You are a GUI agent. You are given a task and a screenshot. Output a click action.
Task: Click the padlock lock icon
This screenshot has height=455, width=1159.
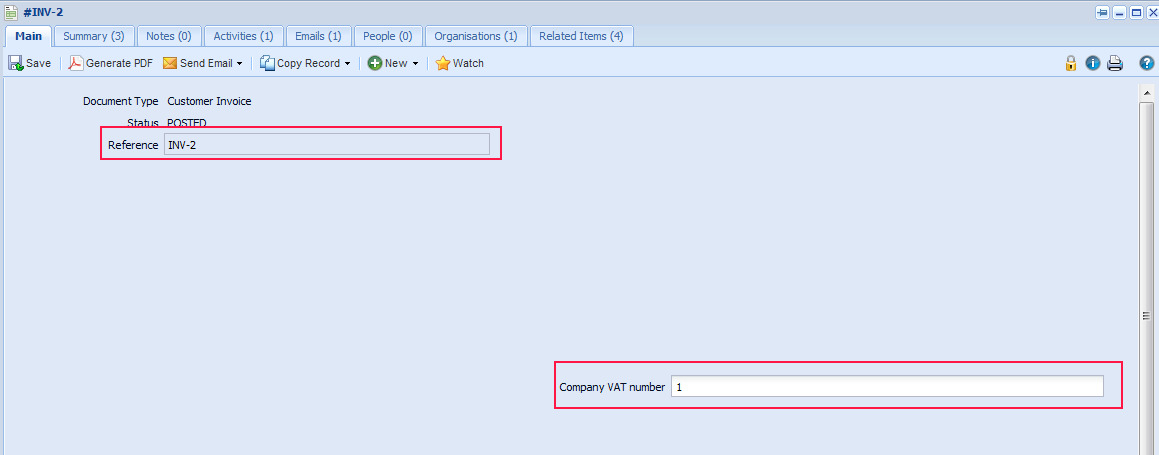point(1070,64)
